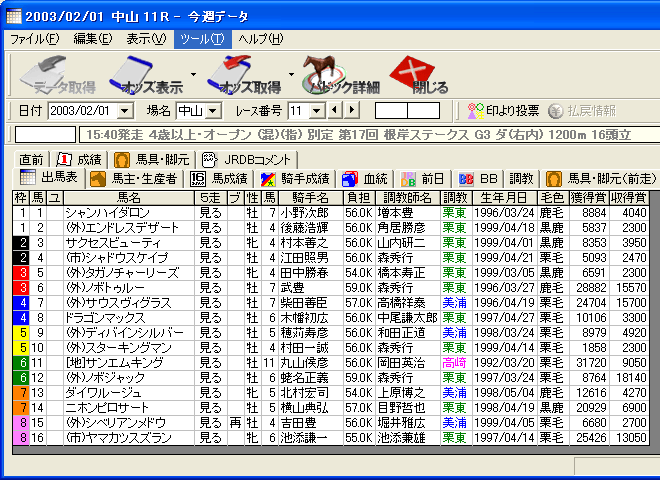
Task: Go to next race with right arrow
Action: tap(351, 110)
